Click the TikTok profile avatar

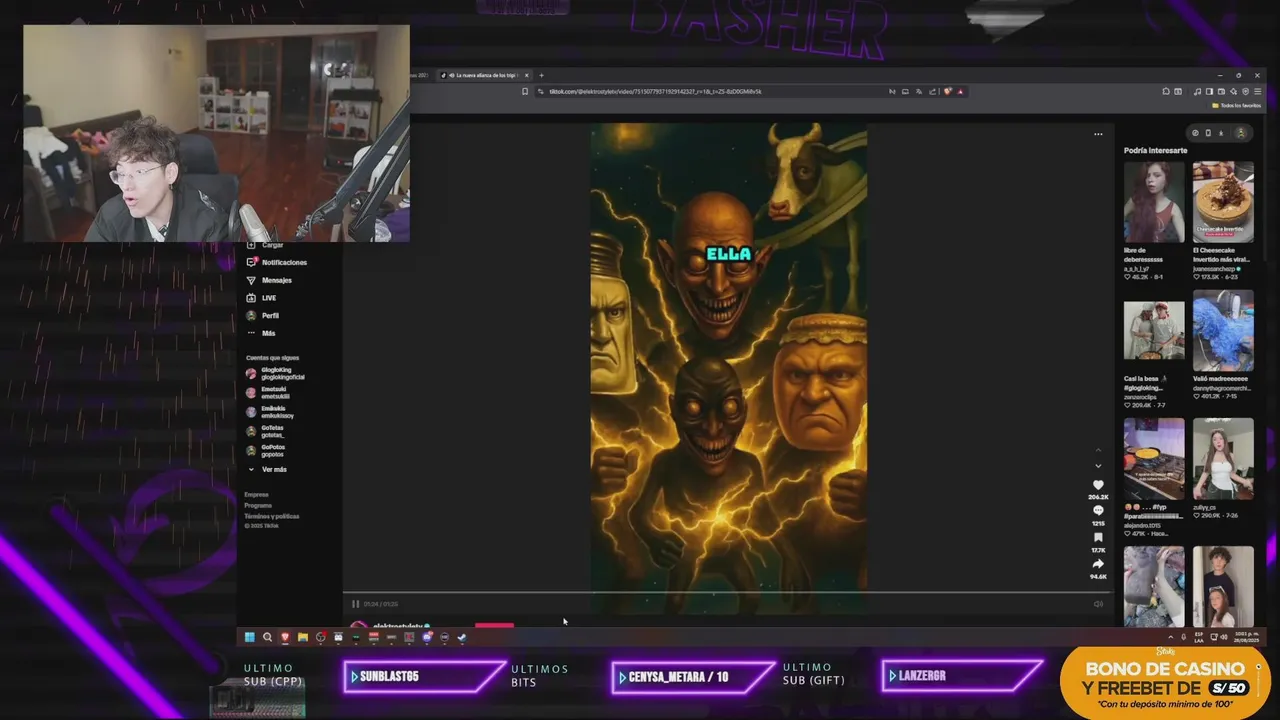pyautogui.click(x=1241, y=133)
